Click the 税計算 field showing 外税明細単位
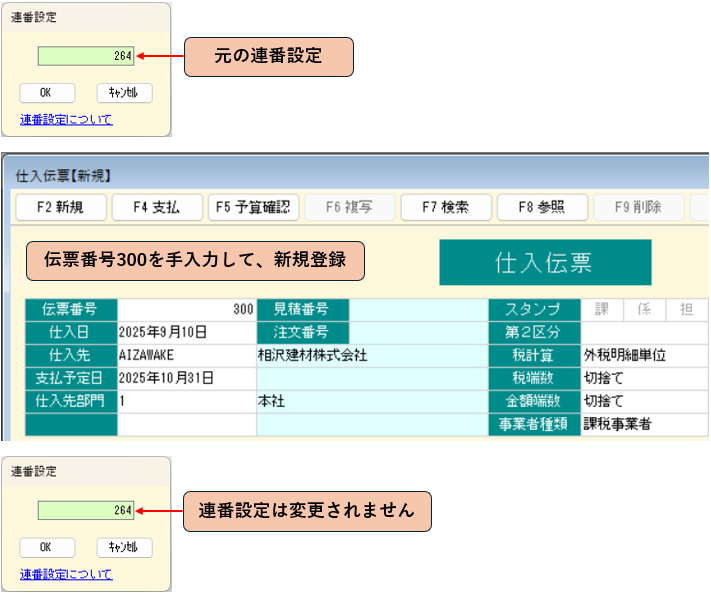This screenshot has width=711, height=593. click(644, 355)
